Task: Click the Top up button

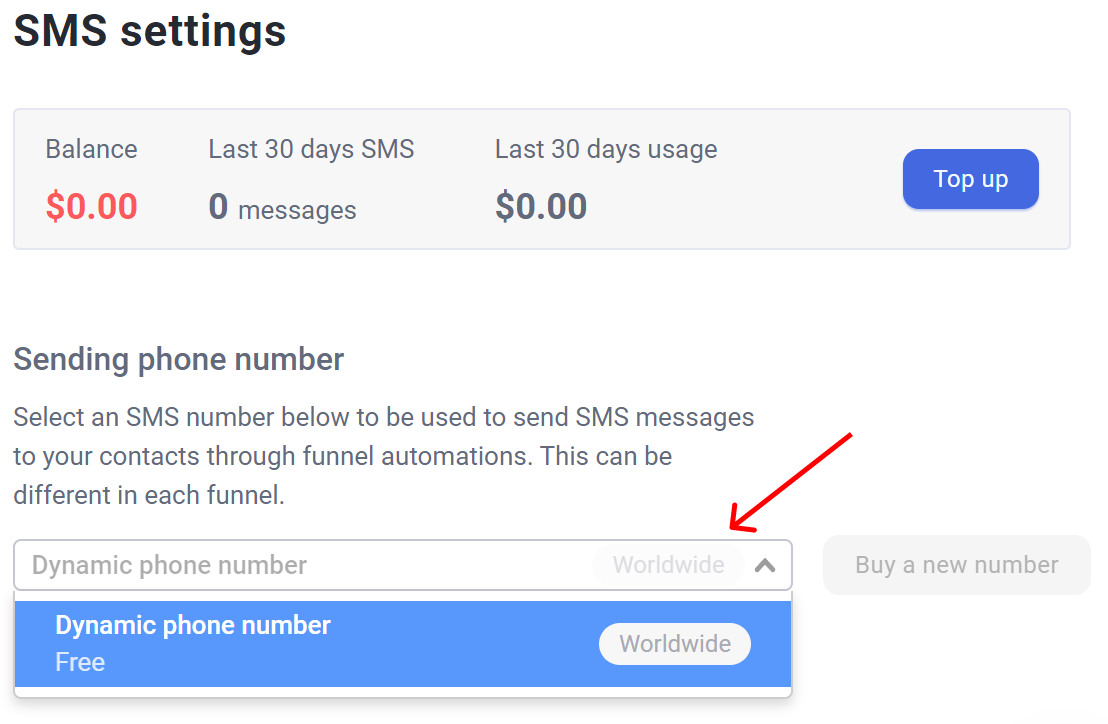Action: coord(970,180)
